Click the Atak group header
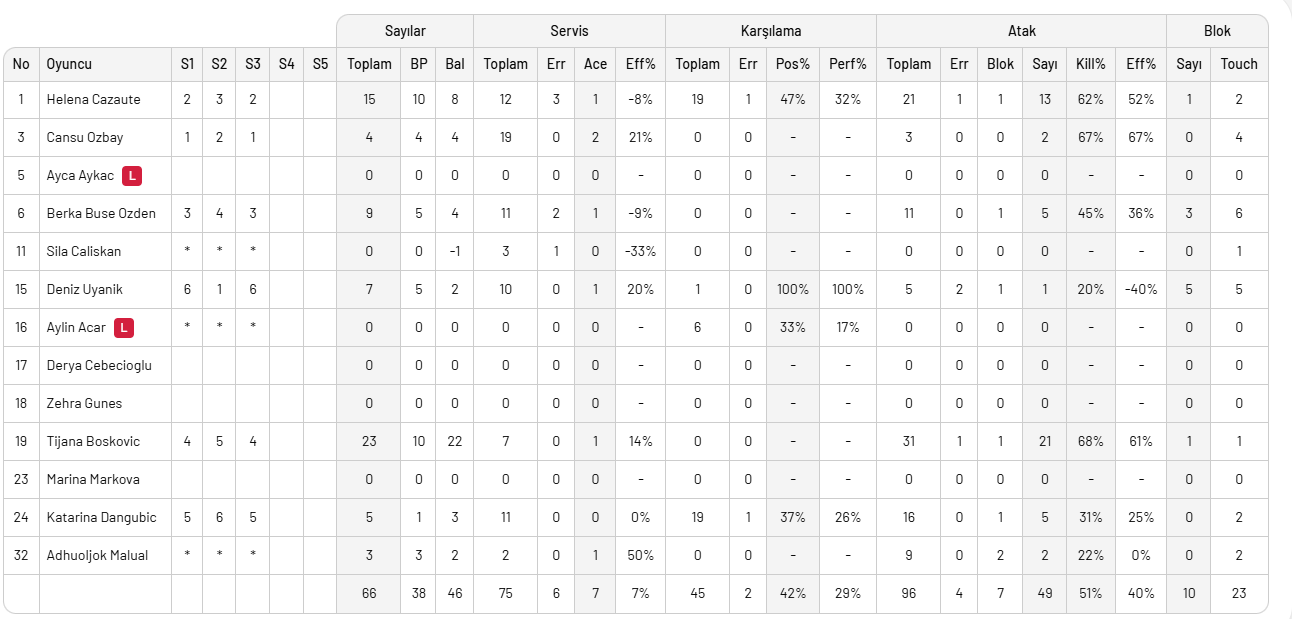 [x=1021, y=31]
